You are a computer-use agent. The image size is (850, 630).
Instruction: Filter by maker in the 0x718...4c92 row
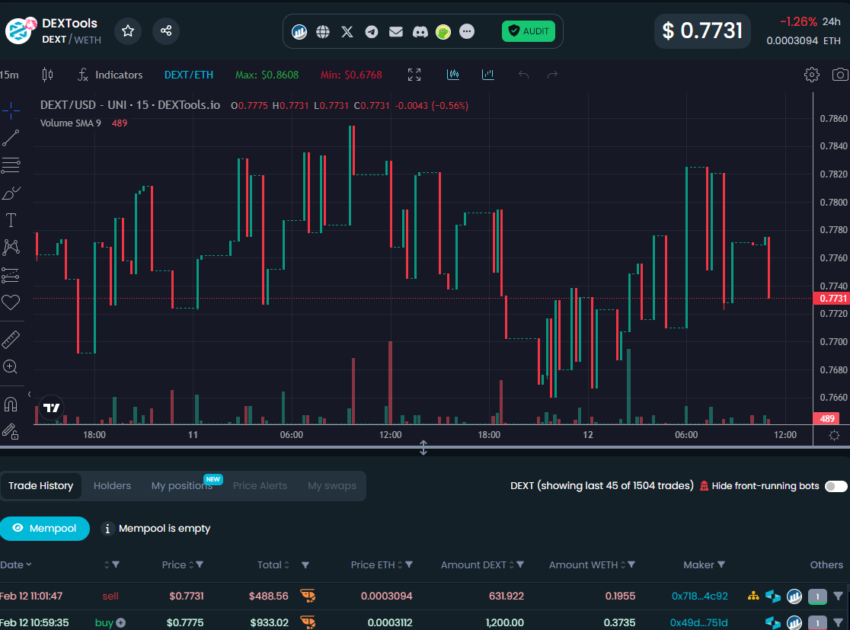tap(838, 596)
